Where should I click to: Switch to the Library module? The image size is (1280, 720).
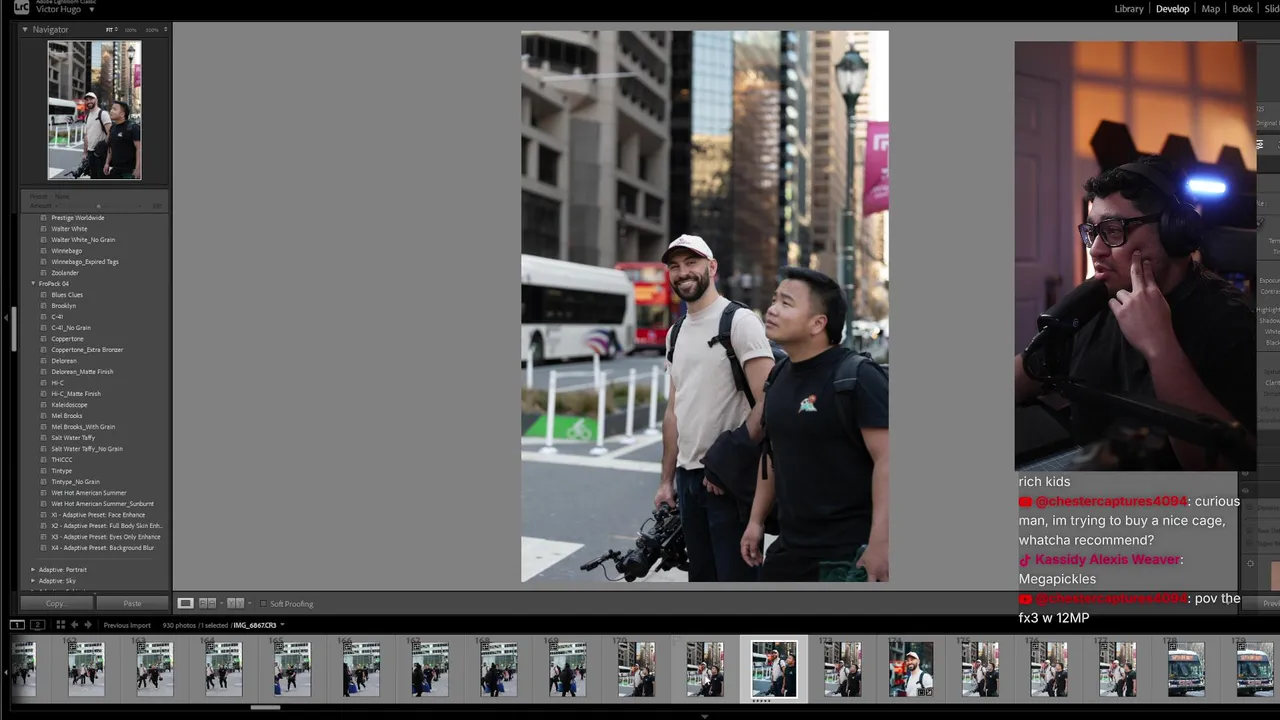1129,9
